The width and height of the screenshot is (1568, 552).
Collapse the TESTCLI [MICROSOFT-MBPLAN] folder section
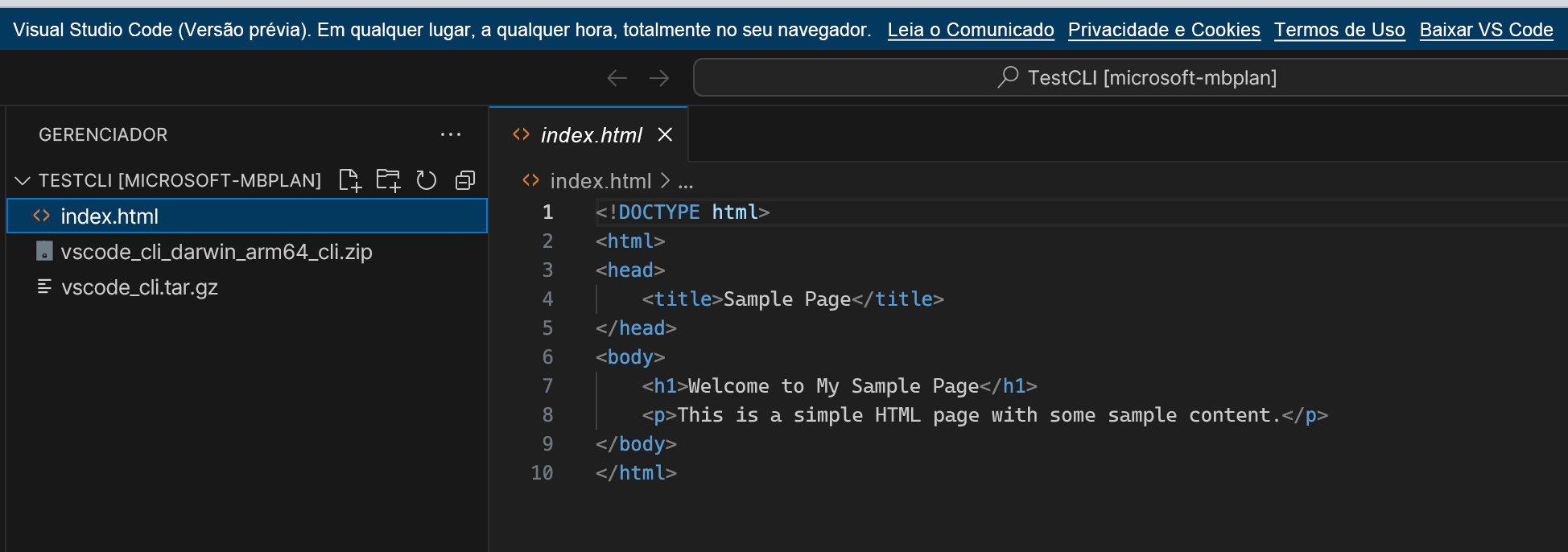[x=23, y=180]
